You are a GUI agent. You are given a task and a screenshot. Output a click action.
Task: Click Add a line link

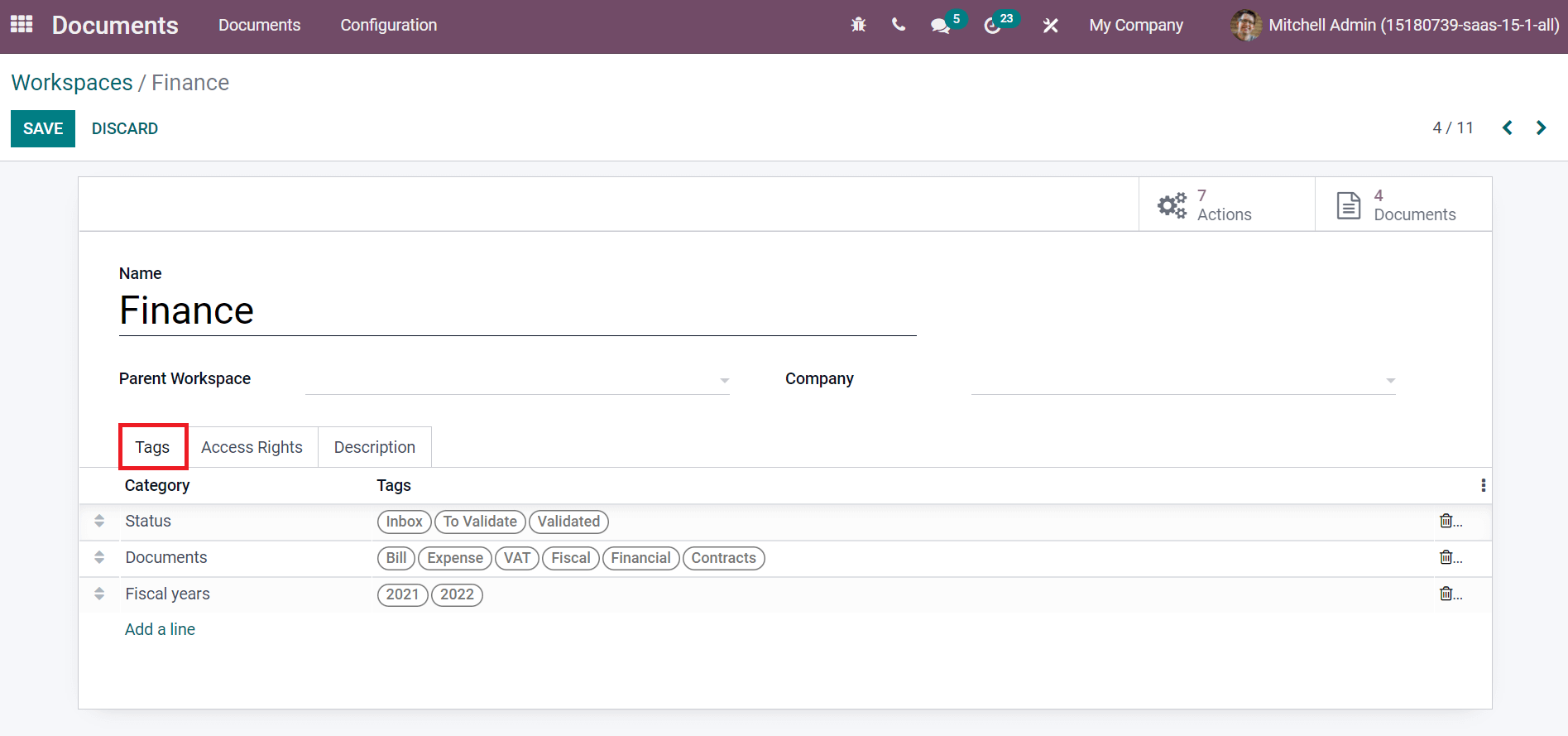160,629
